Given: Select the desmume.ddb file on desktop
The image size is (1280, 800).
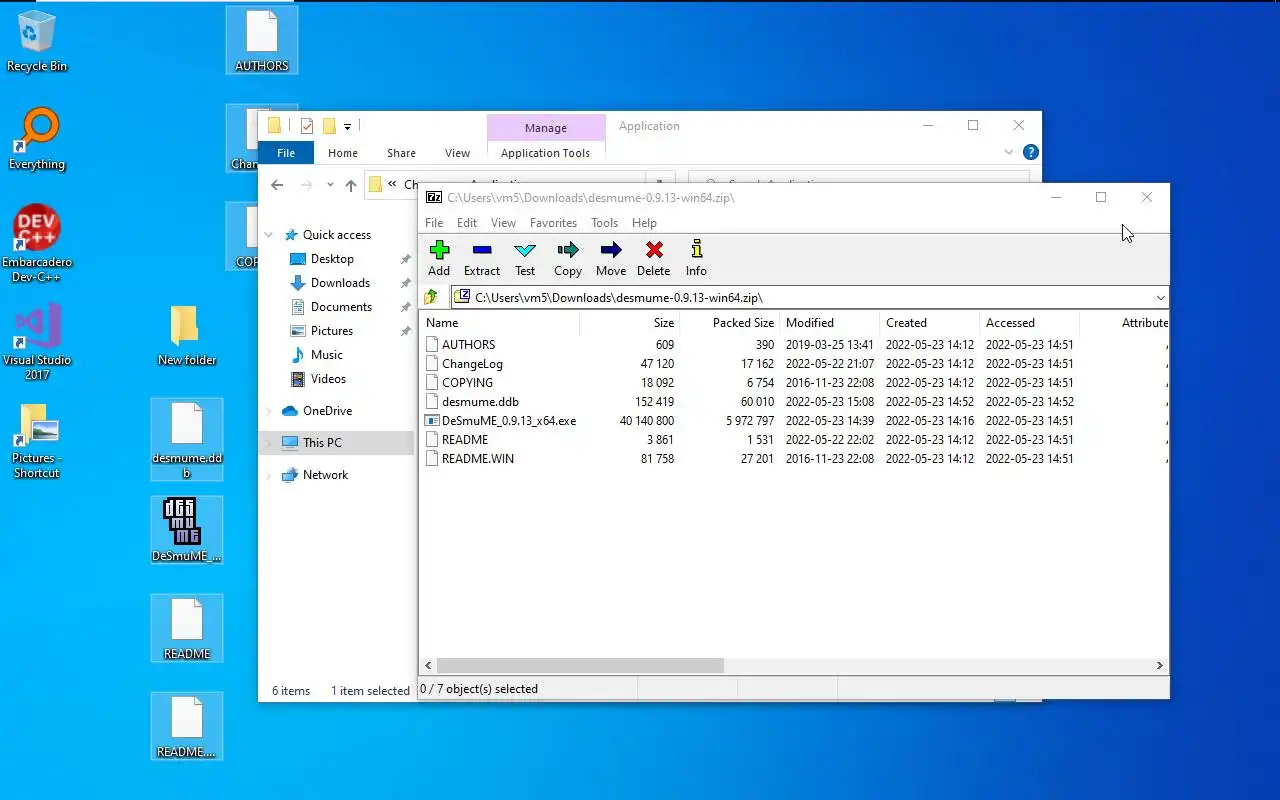Looking at the screenshot, I should 187,440.
